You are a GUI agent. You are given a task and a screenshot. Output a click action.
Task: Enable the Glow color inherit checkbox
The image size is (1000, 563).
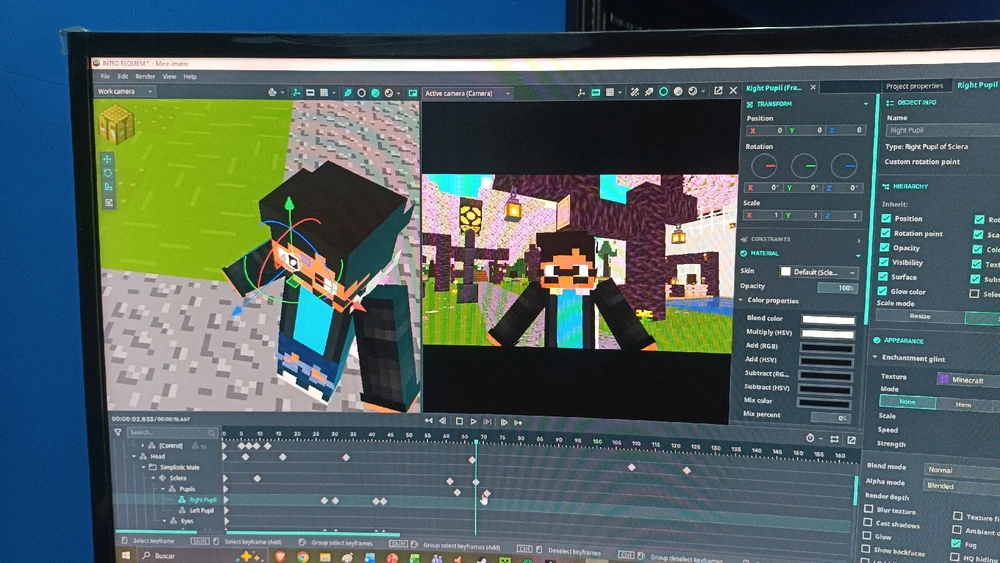click(886, 291)
